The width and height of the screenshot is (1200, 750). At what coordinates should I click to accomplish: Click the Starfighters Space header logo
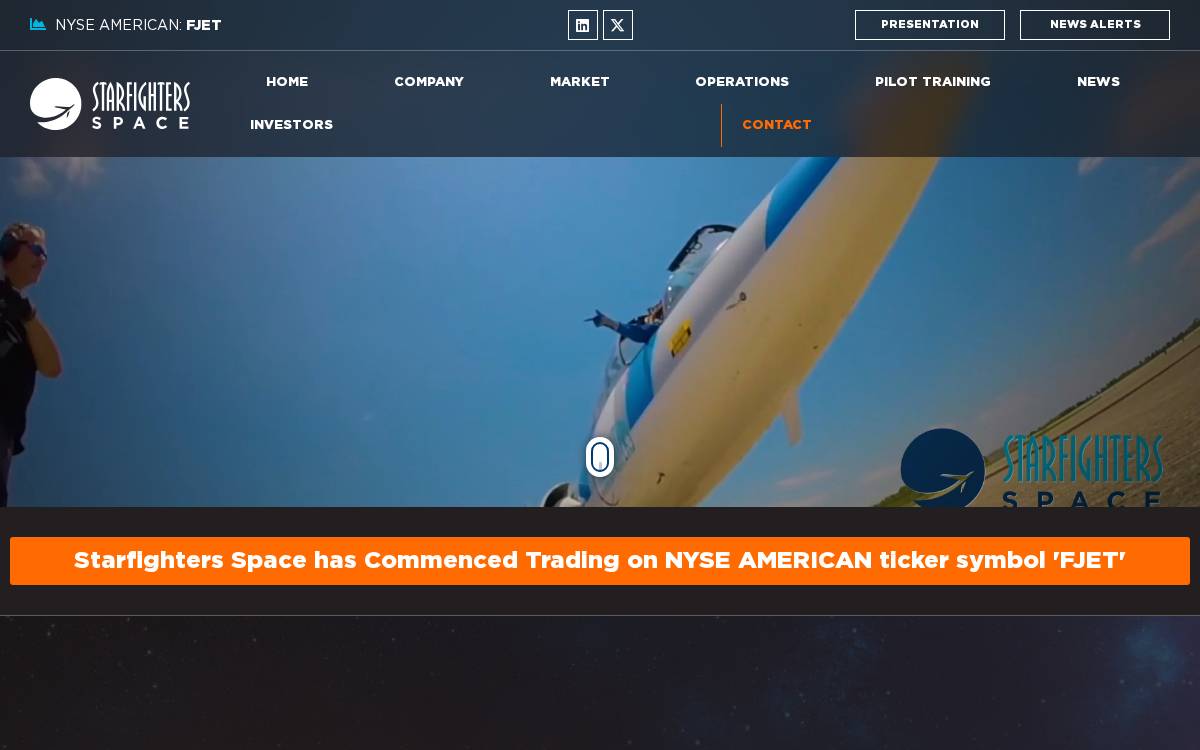110,104
